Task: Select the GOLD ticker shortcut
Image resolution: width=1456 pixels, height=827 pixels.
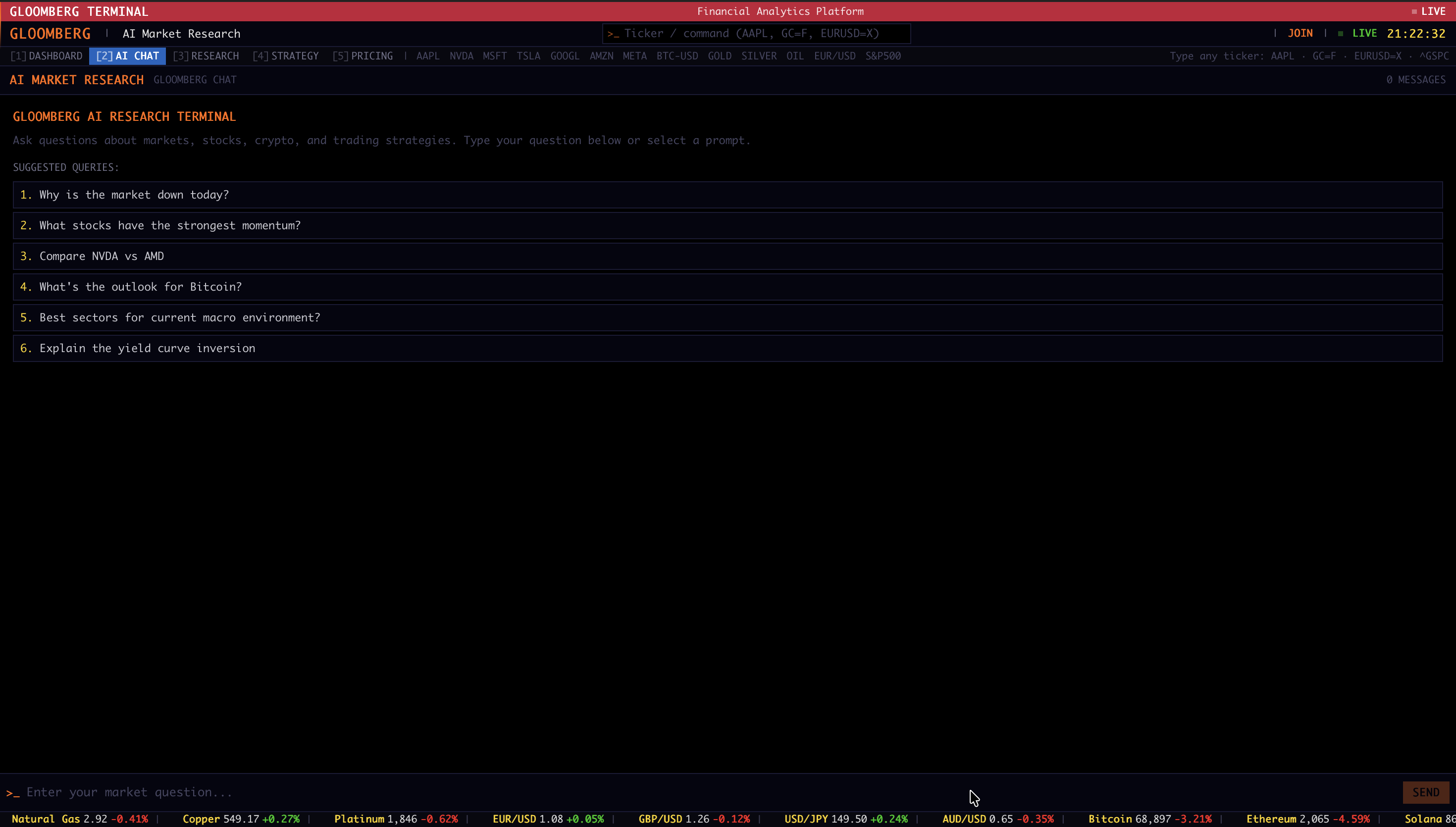Action: 719,55
